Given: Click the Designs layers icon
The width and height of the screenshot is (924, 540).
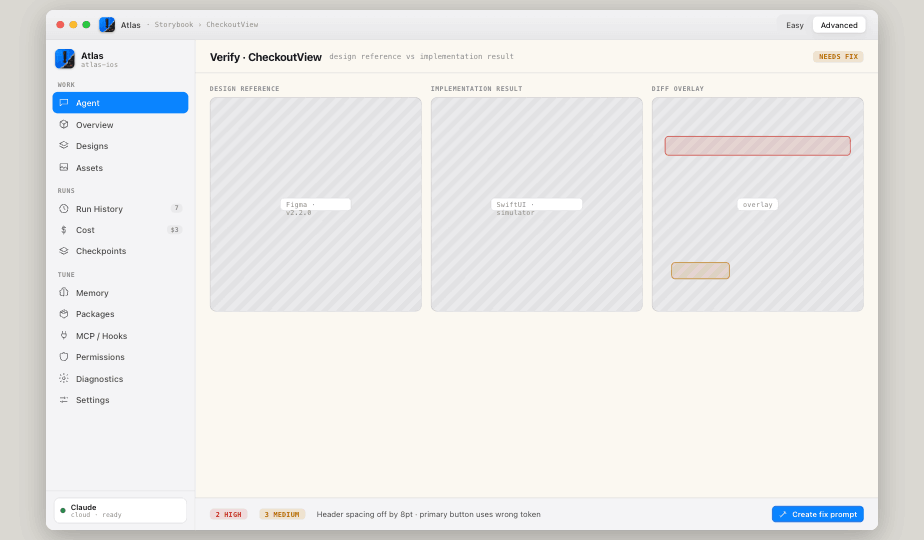Looking at the screenshot, I should tap(64, 146).
